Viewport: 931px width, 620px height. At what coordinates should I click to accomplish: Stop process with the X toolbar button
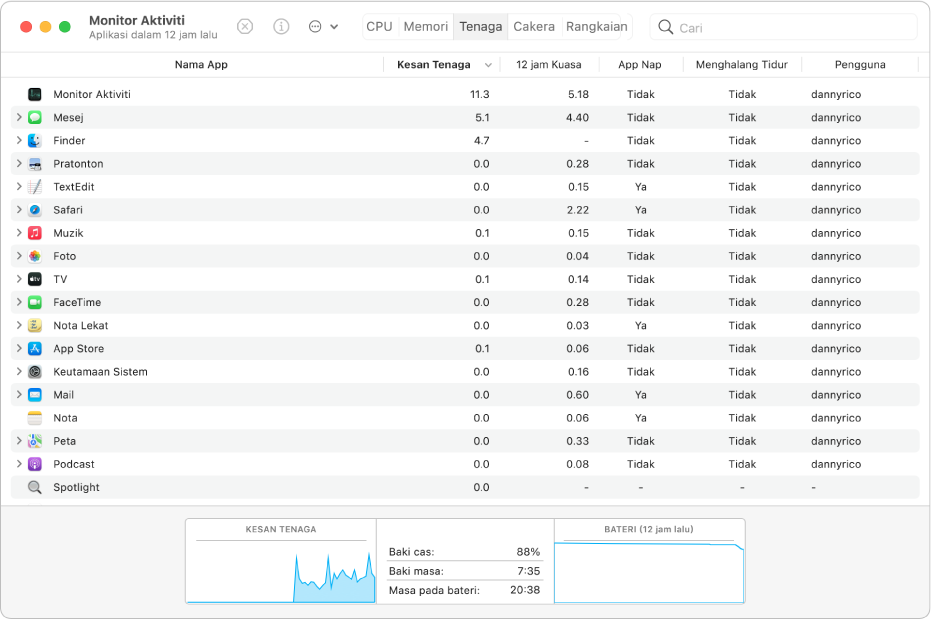245,27
